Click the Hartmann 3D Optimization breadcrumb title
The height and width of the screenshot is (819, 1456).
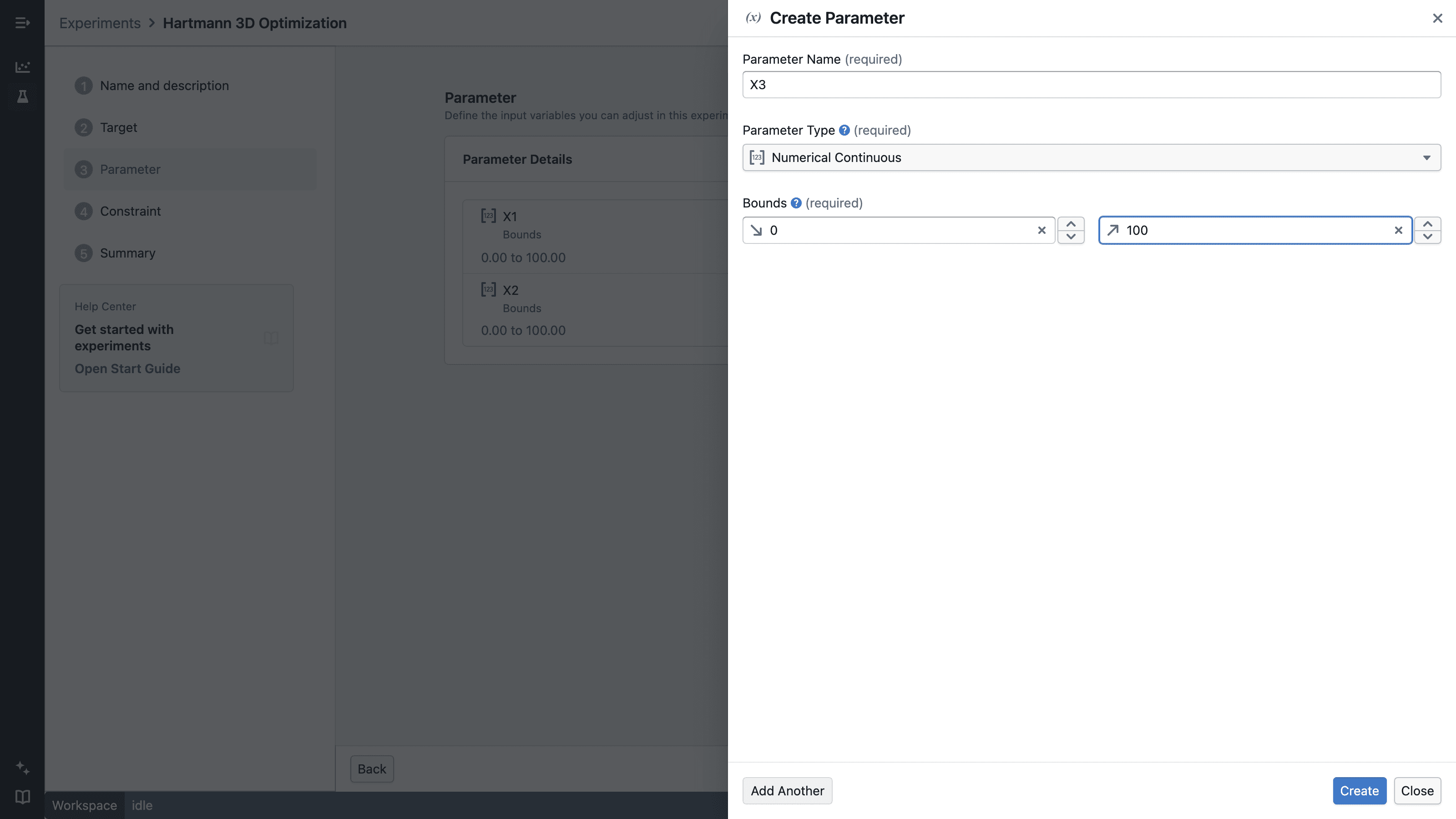[x=255, y=23]
